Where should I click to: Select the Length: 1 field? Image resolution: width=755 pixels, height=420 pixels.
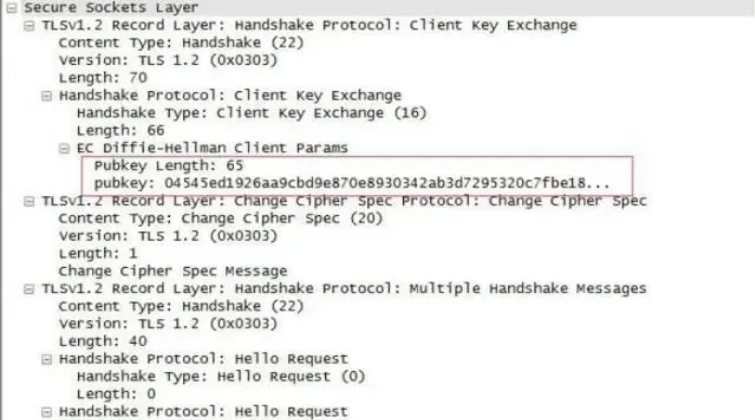tap(98, 254)
